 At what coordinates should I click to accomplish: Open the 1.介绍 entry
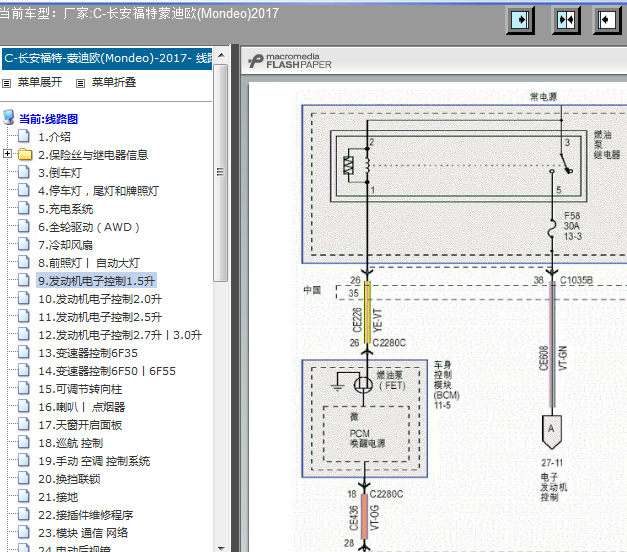[54, 137]
